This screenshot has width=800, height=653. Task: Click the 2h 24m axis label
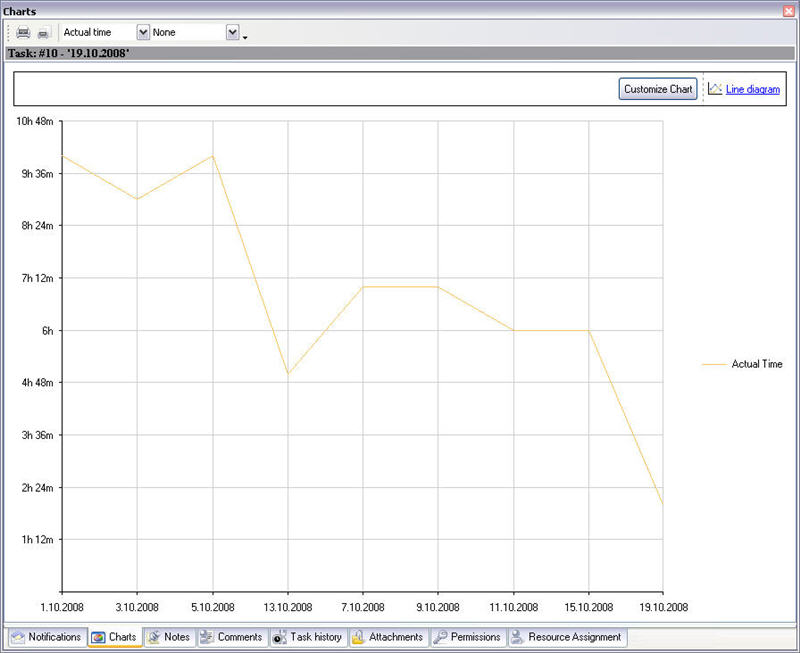pos(37,488)
